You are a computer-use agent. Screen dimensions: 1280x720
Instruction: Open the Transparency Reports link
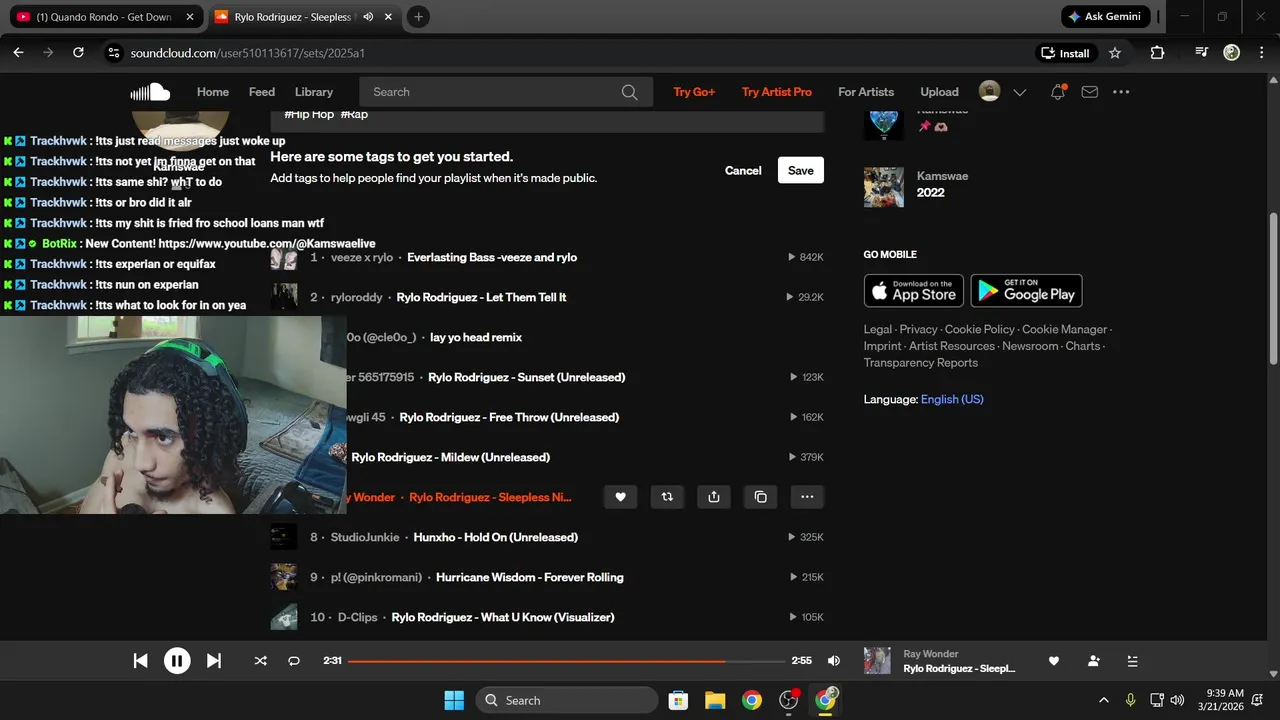921,363
